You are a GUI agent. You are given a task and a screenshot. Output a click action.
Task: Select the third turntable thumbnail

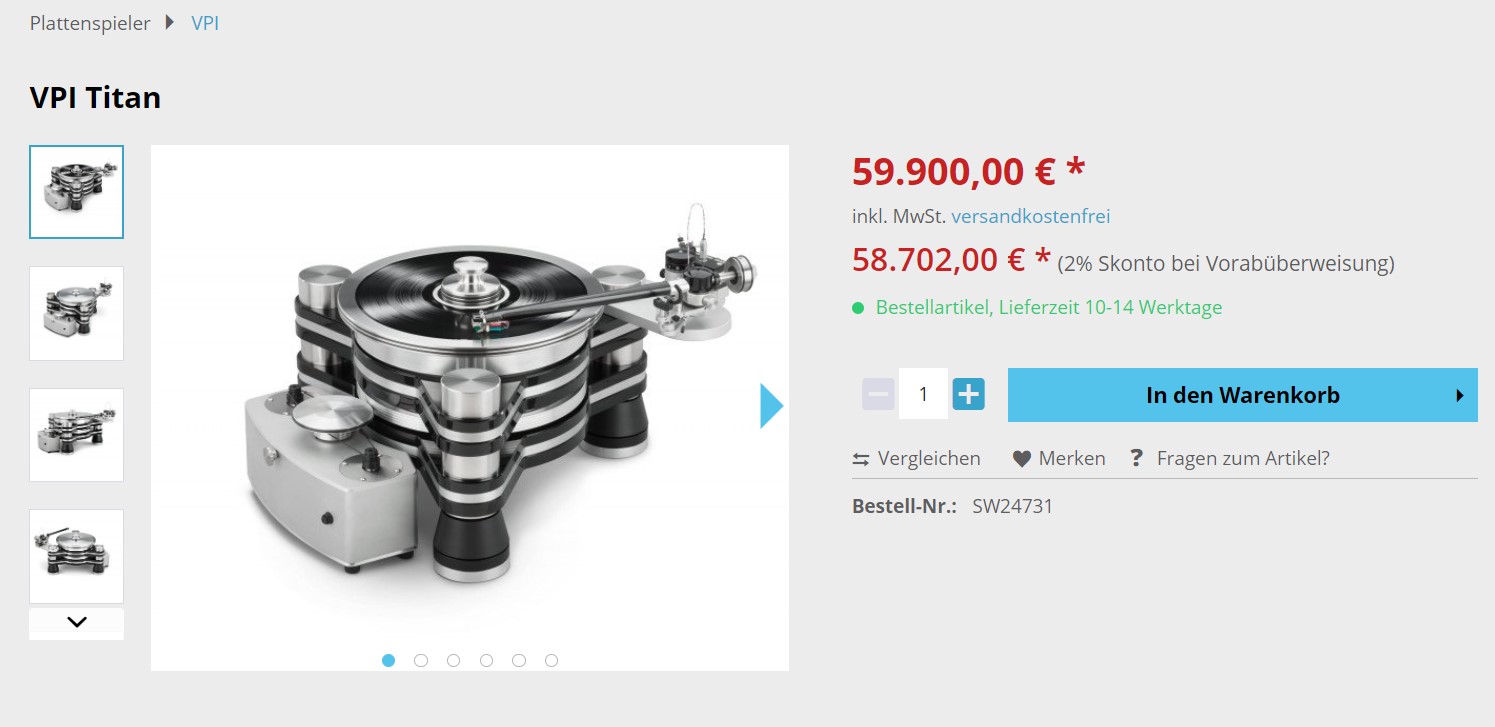(x=77, y=435)
